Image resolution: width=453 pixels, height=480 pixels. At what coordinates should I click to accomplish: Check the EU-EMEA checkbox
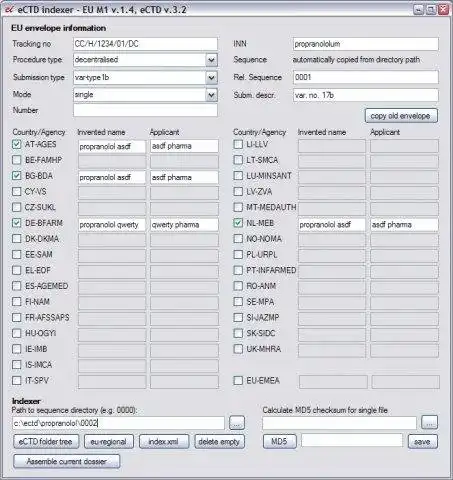(238, 380)
